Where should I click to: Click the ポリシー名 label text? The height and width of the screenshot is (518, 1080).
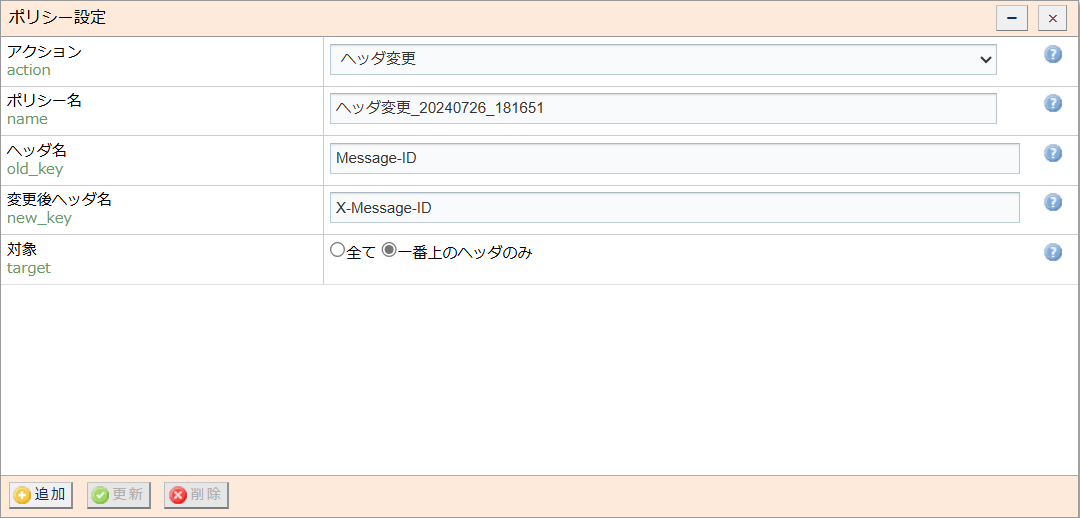click(x=44, y=101)
